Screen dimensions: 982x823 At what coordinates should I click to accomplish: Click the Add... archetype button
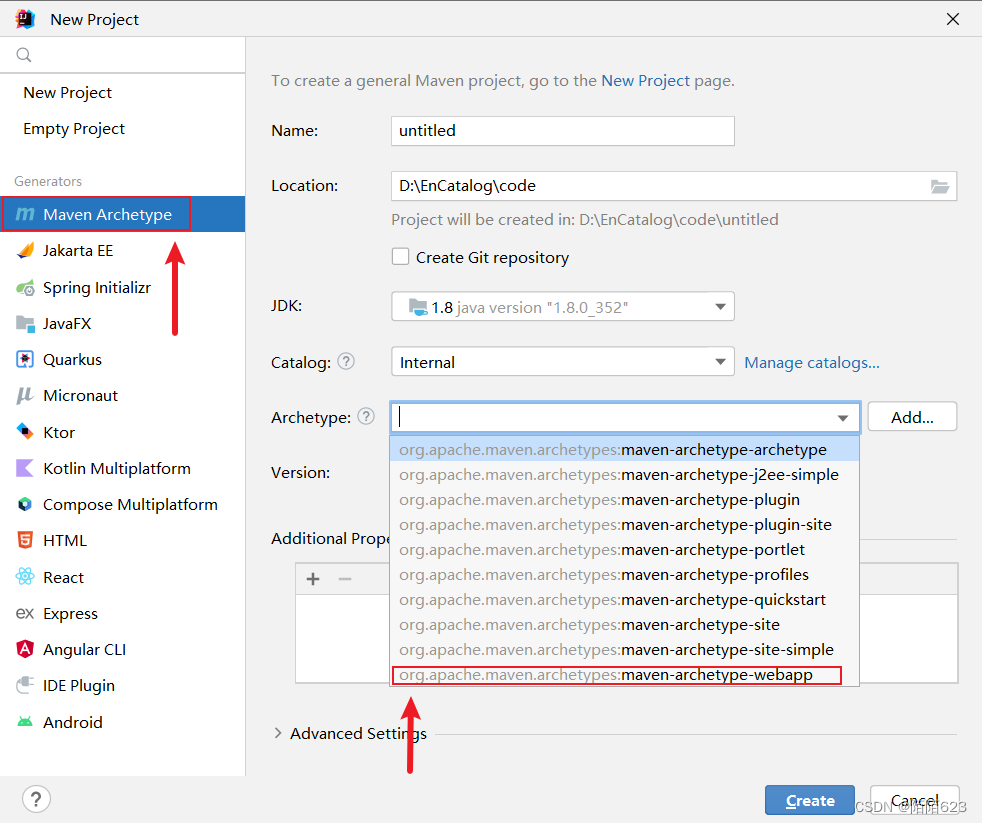coord(912,417)
